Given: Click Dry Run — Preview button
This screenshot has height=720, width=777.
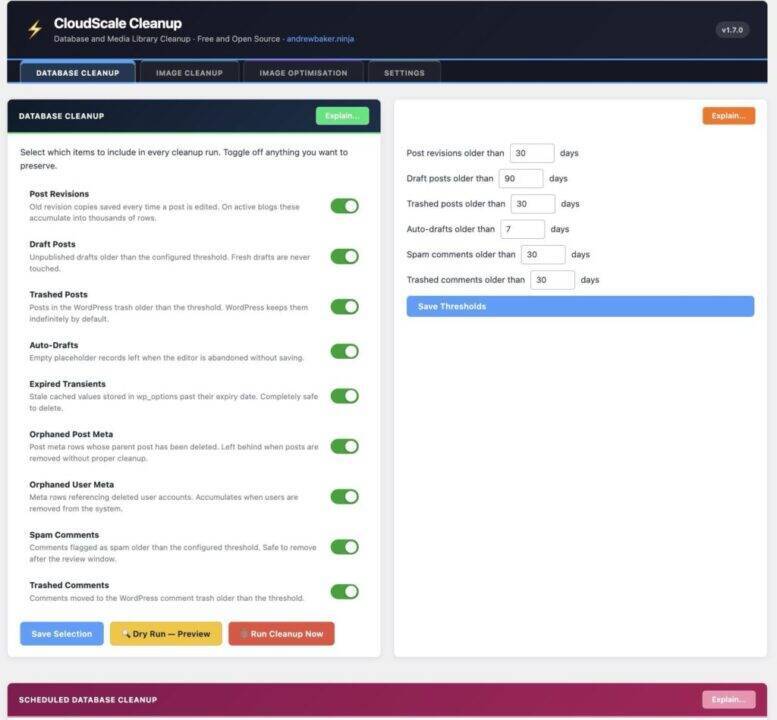Looking at the screenshot, I should pyautogui.click(x=165, y=634).
